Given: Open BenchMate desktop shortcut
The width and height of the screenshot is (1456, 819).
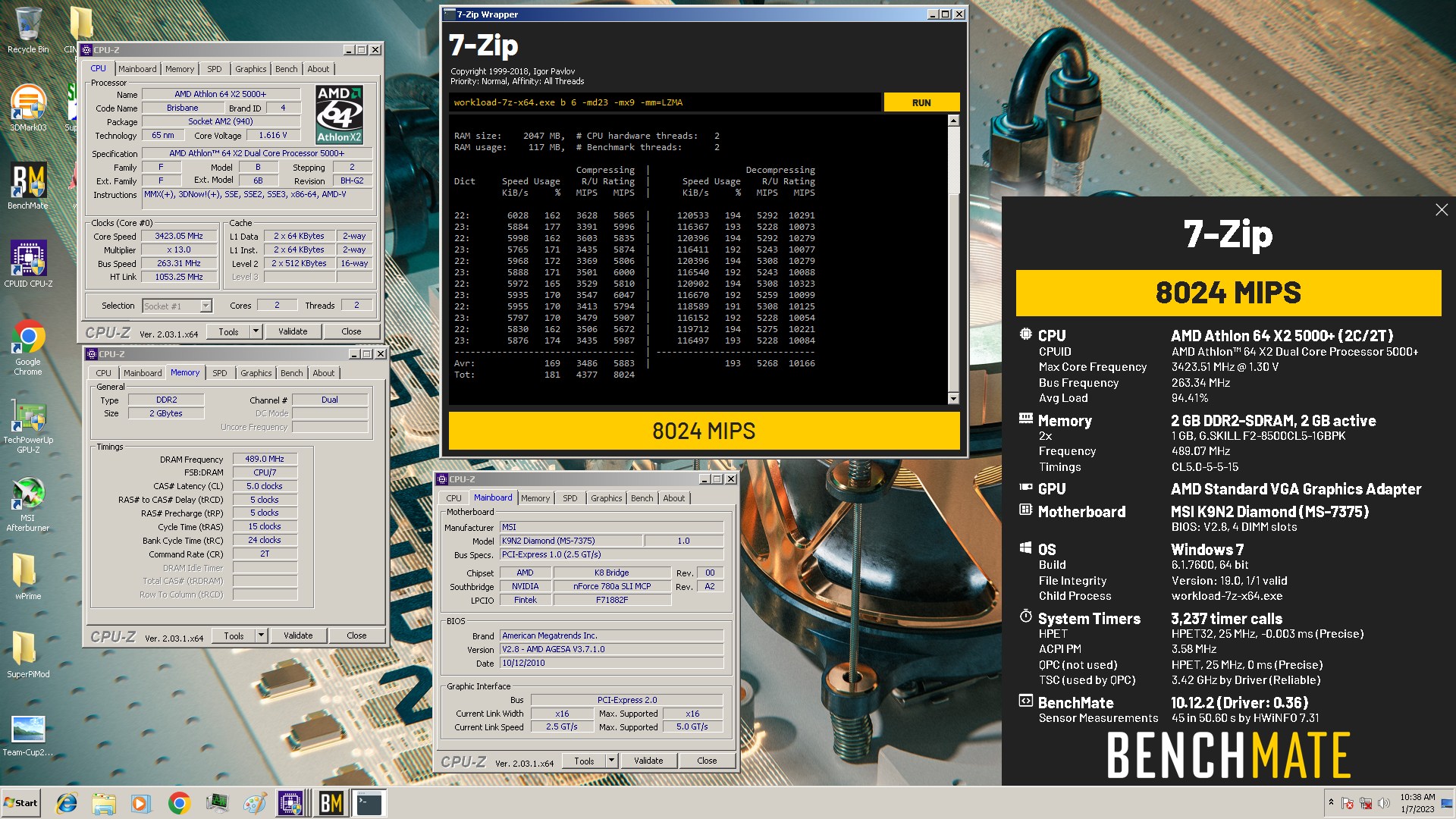Looking at the screenshot, I should click(x=28, y=186).
